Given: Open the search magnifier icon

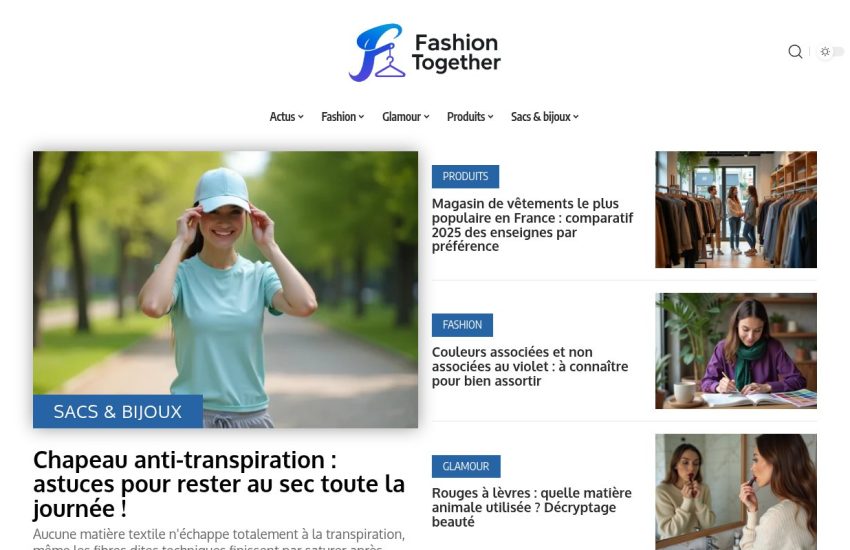Looking at the screenshot, I should tap(795, 51).
